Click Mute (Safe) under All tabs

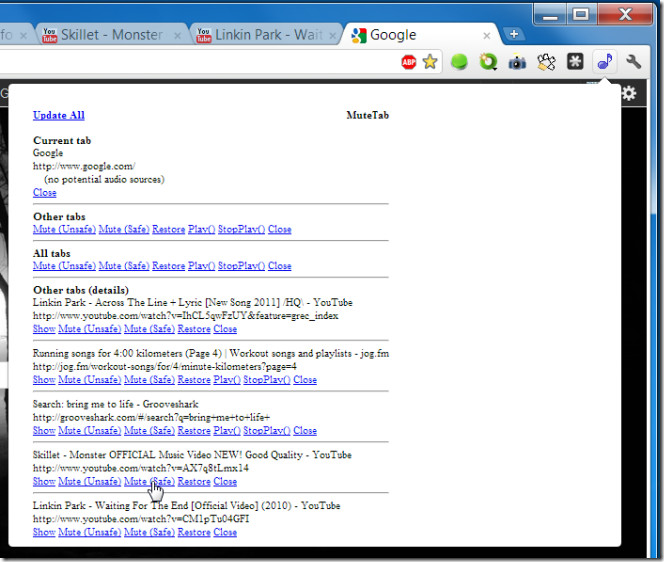124,266
